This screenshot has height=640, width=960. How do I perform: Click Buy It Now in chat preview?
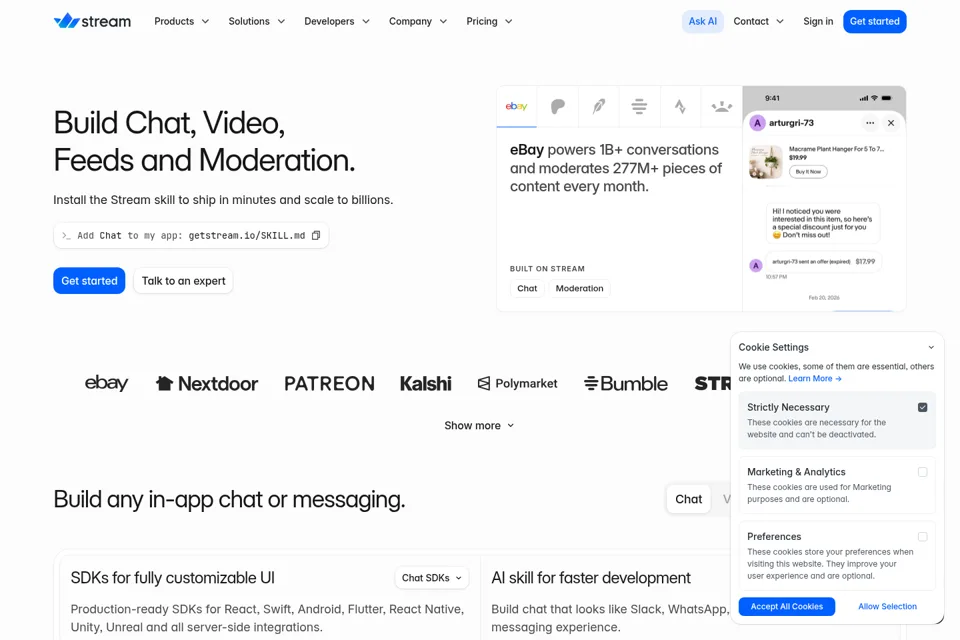click(808, 172)
